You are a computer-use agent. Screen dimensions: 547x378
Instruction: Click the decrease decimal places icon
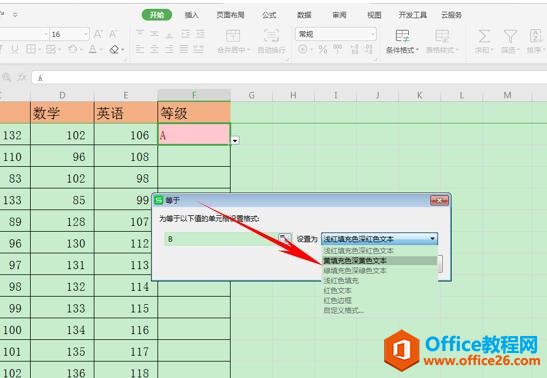point(369,50)
